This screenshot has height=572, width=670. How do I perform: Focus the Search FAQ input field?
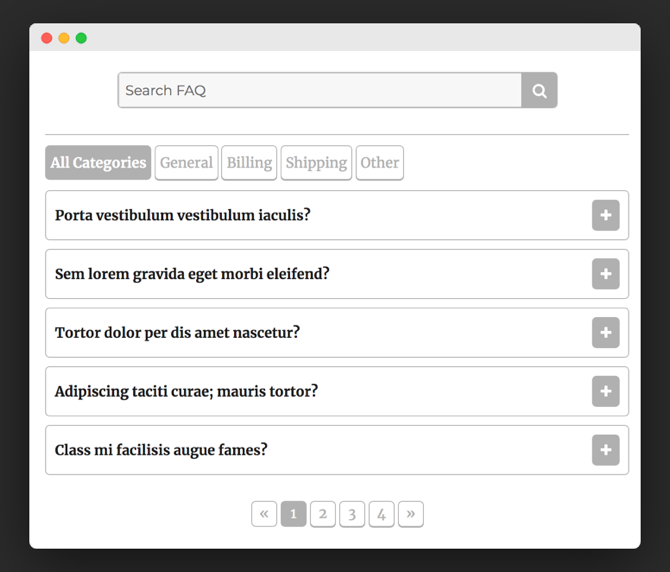(x=320, y=90)
